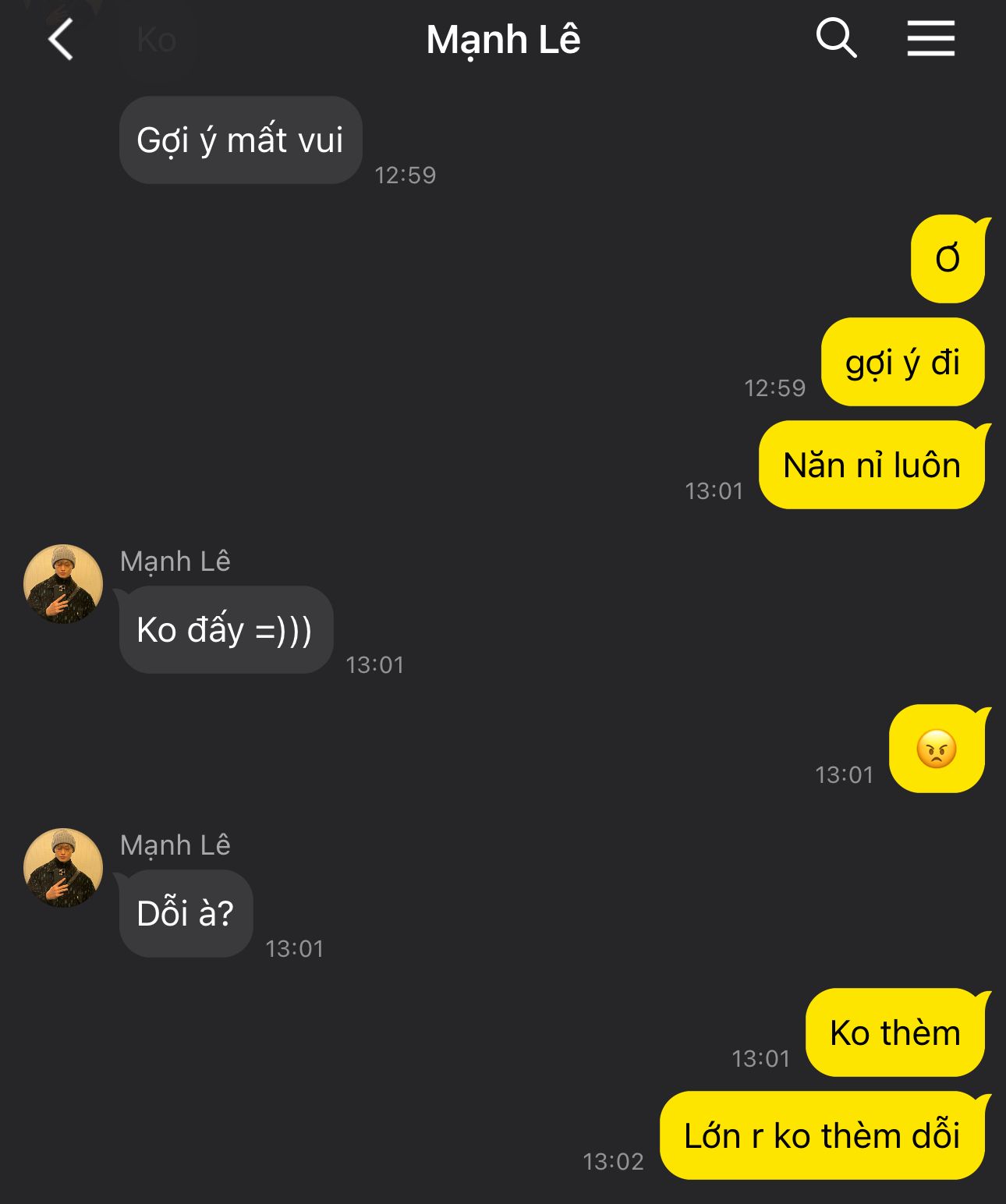The image size is (1006, 1204).
Task: Select the 'Dỗi à?' message bubble
Action: pyautogui.click(x=186, y=913)
